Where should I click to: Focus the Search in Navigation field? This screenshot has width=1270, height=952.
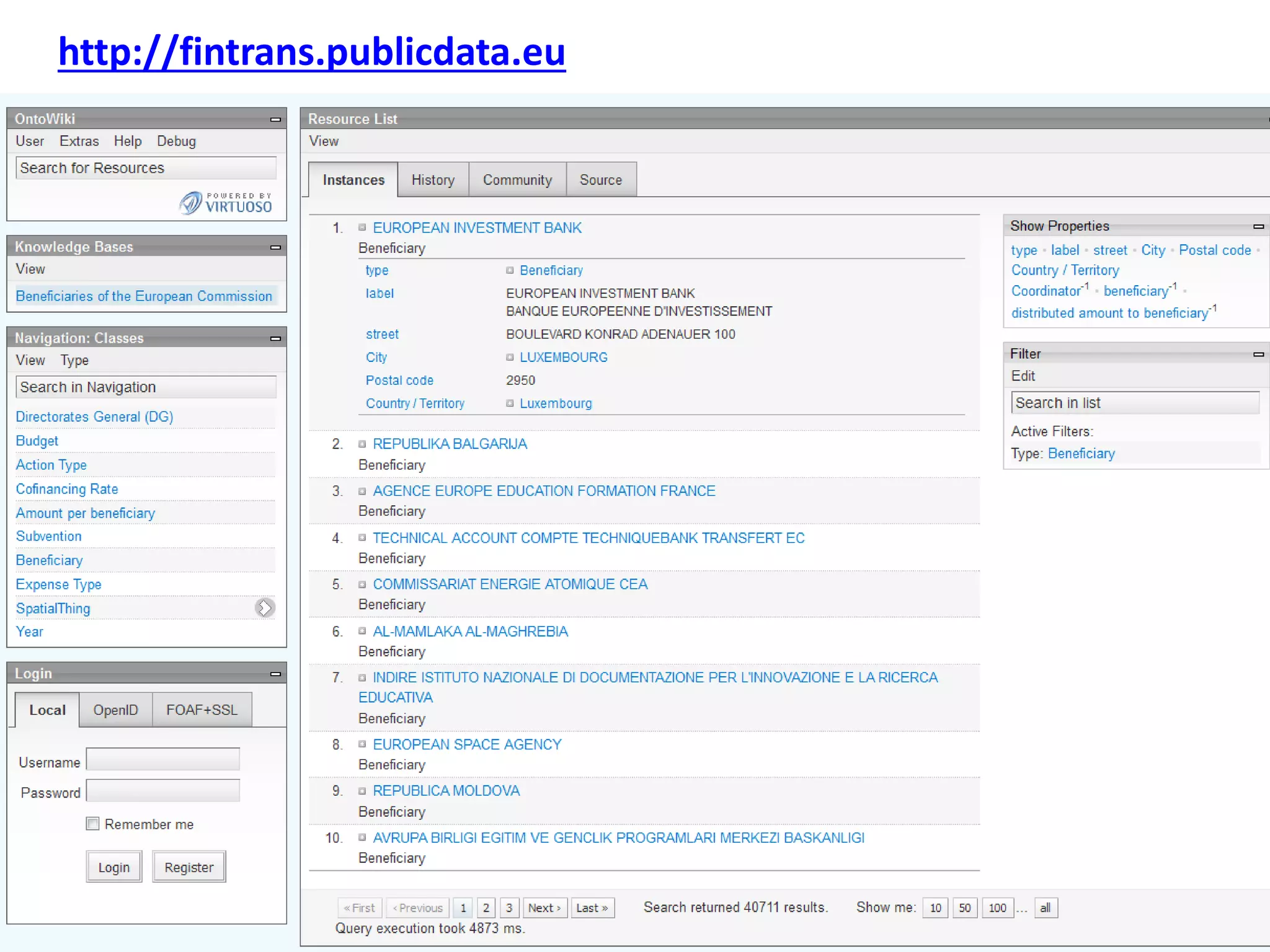(x=146, y=387)
